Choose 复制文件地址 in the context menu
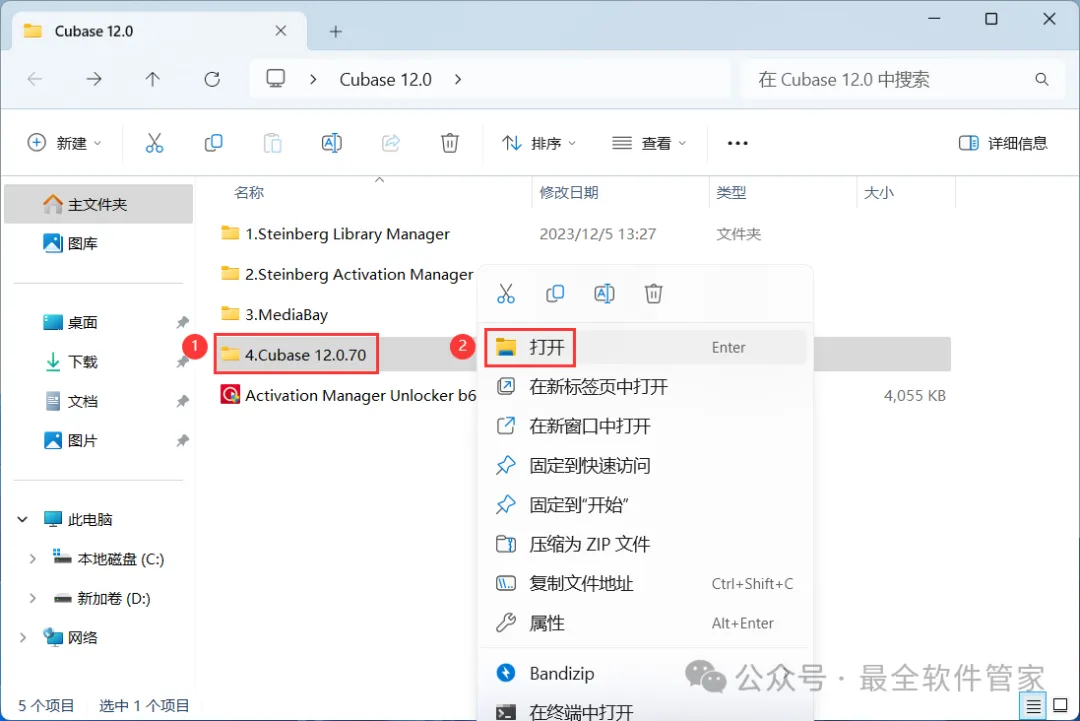1080x721 pixels. (645, 584)
